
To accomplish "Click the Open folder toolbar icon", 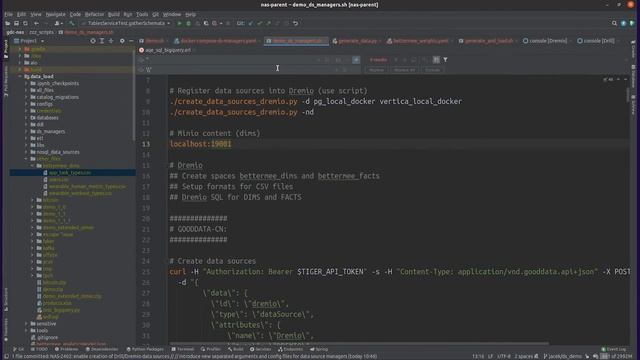I will pyautogui.click(x=7, y=23).
